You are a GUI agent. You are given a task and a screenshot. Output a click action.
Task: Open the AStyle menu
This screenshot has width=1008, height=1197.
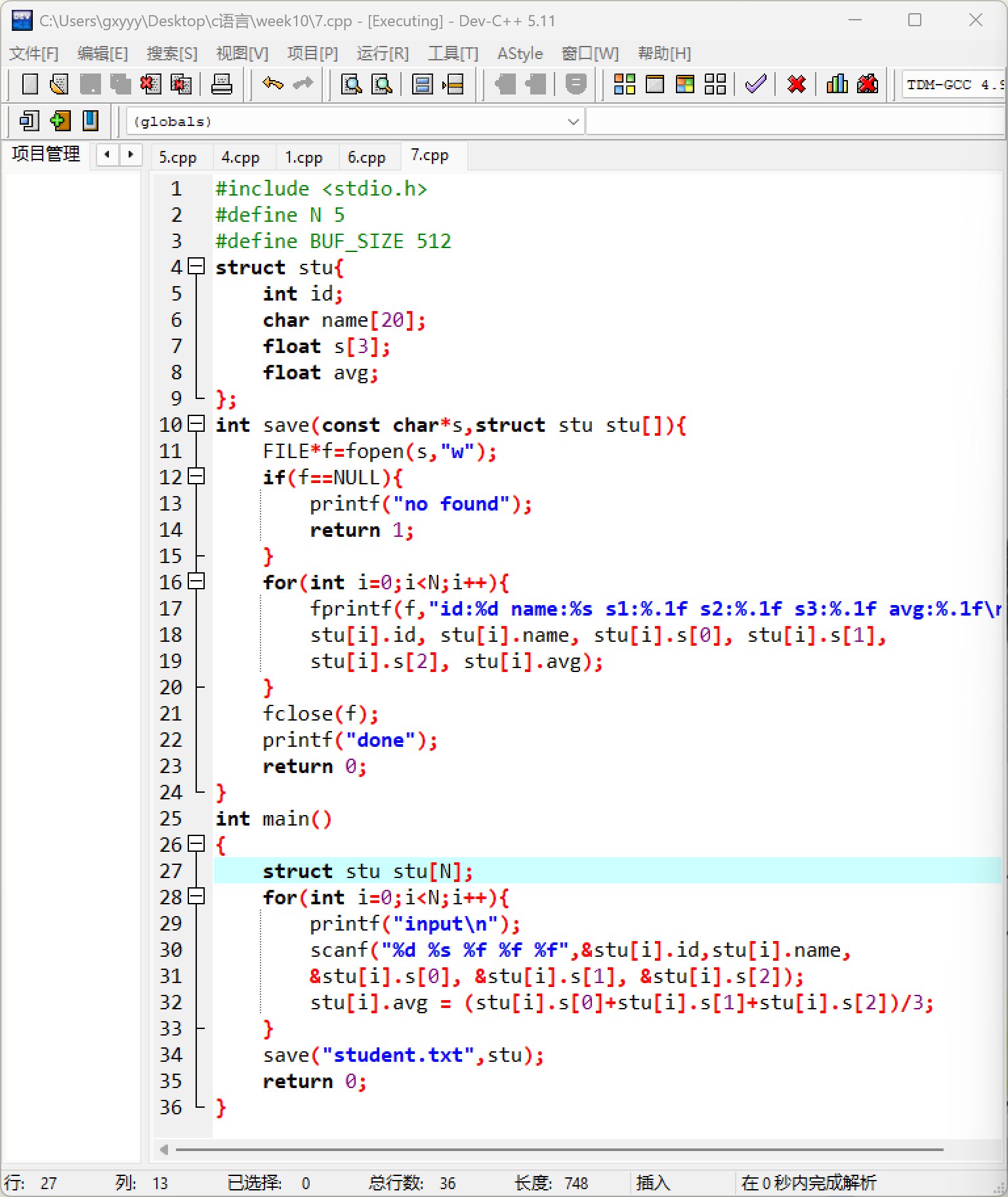click(x=520, y=53)
